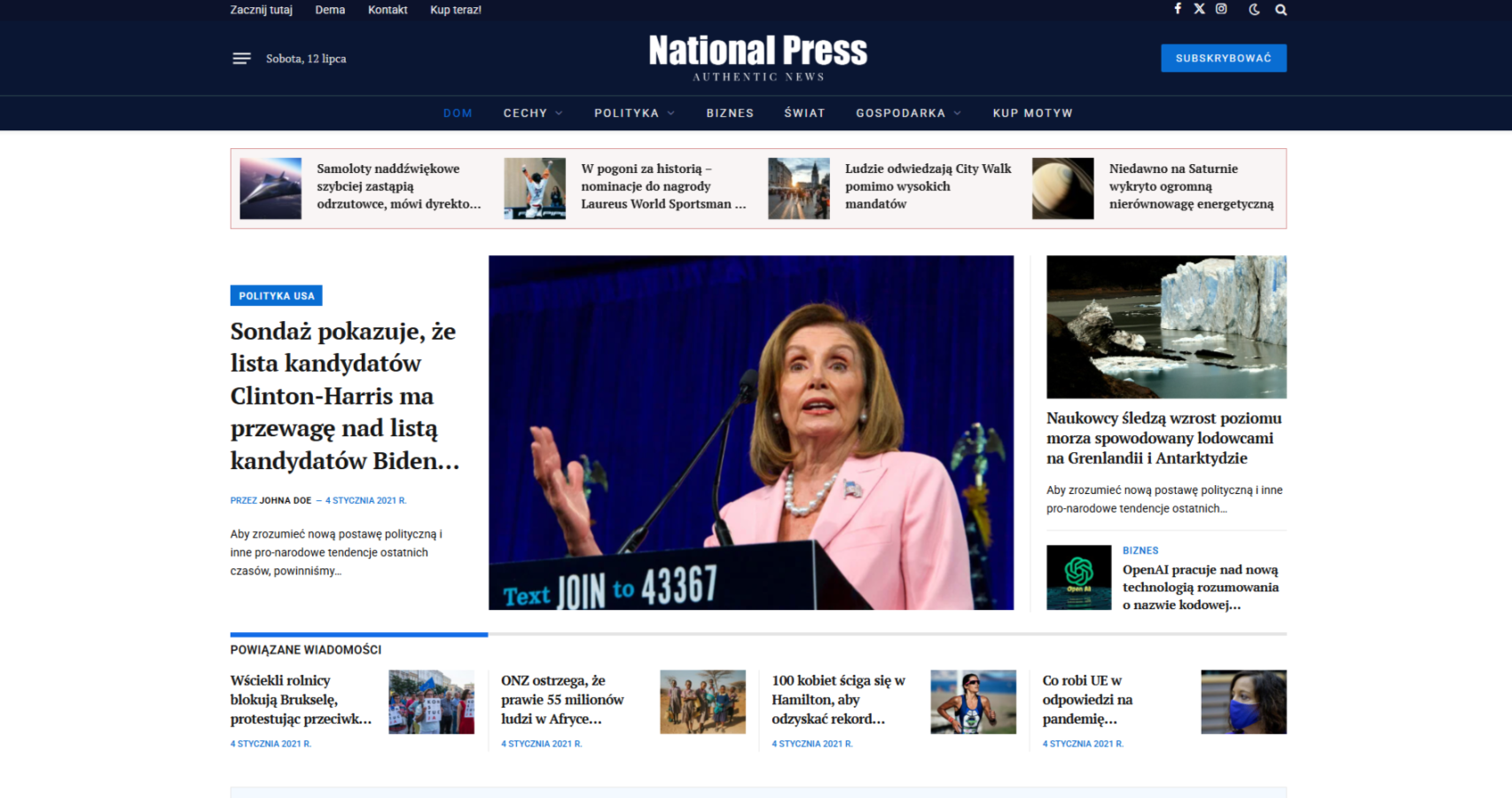Select the ŚWIAT navigation item
This screenshot has width=1512, height=798.
point(804,113)
